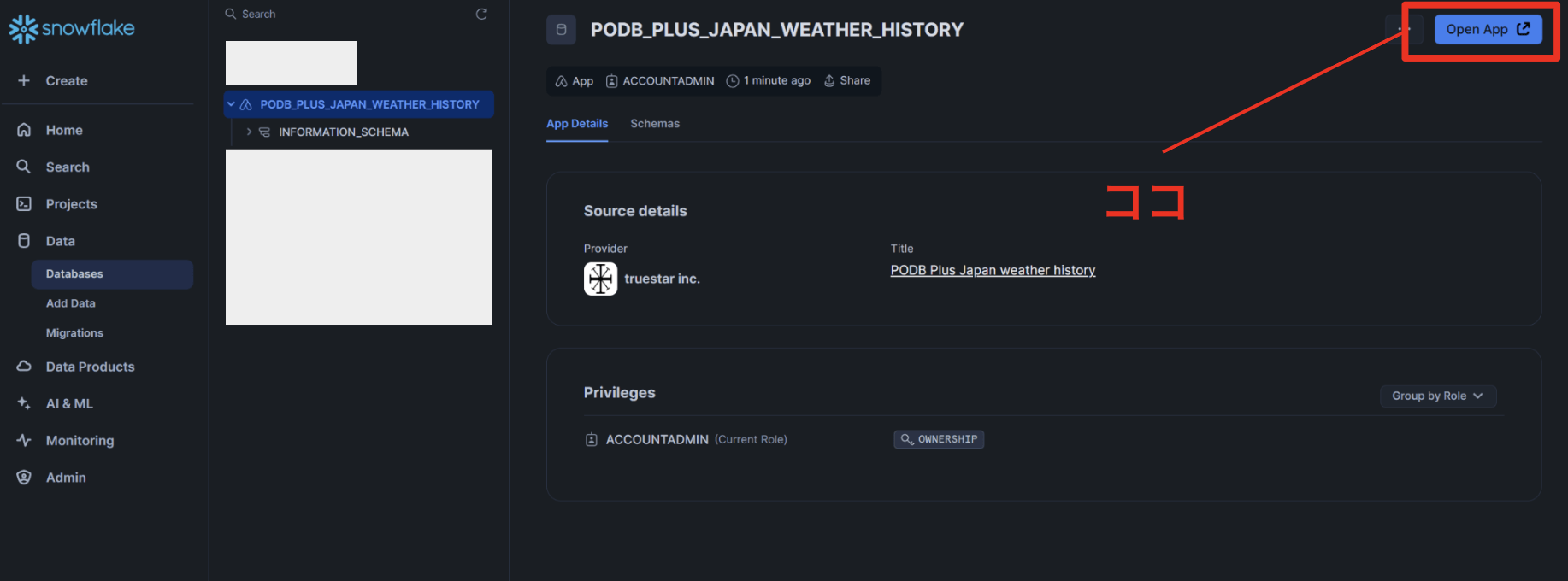Click the truestar inc. provider name
The width and height of the screenshot is (1568, 581).
tap(662, 279)
